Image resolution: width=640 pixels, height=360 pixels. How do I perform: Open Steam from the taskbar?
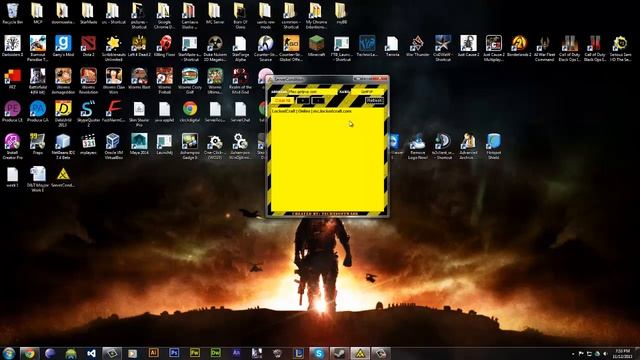(339, 353)
